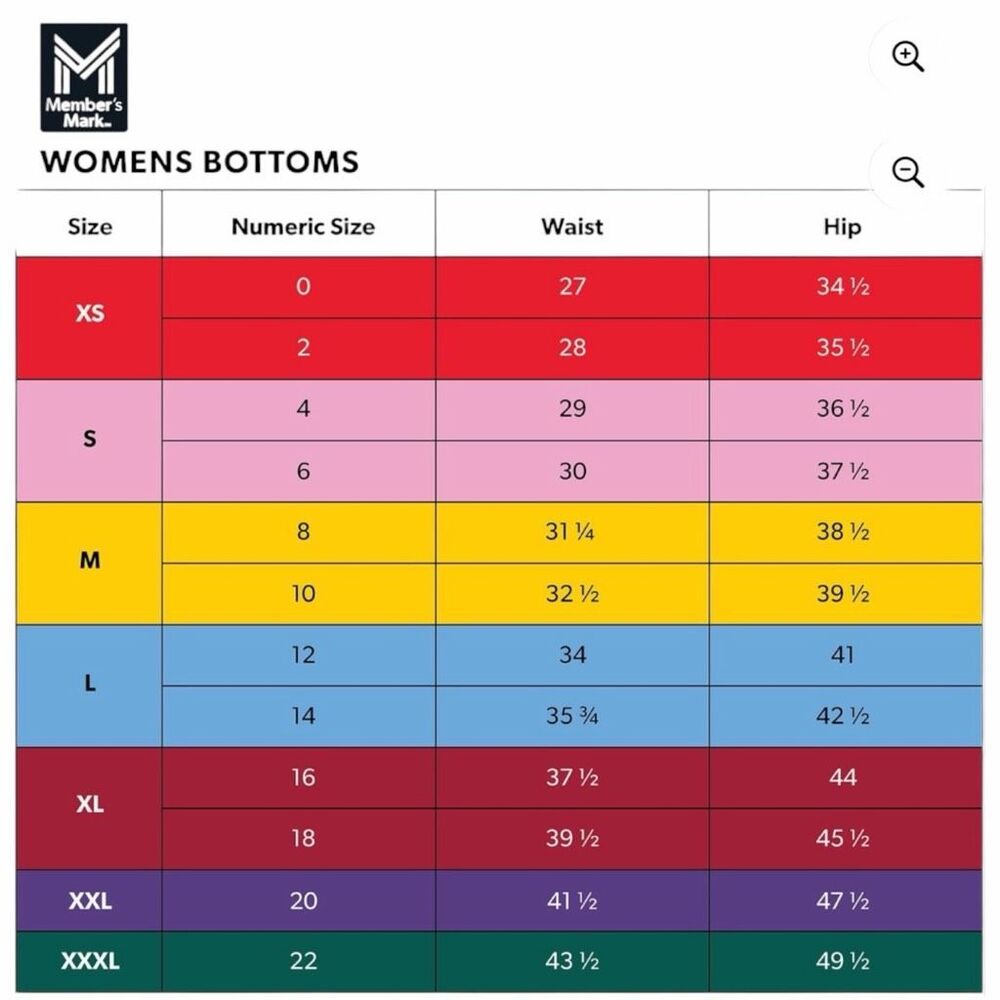
Task: Select the waist value 31 ¼
Action: 570,532
